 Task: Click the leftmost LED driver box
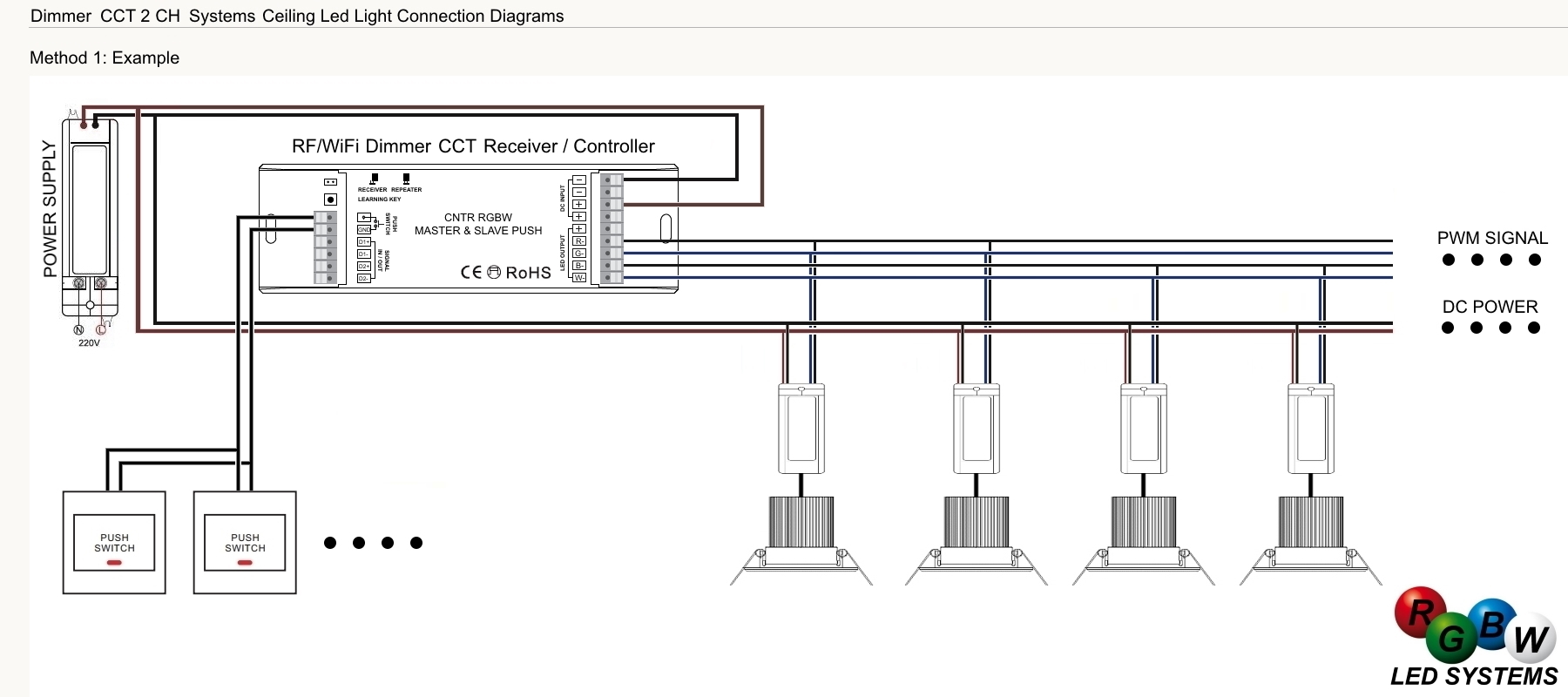[x=801, y=429]
